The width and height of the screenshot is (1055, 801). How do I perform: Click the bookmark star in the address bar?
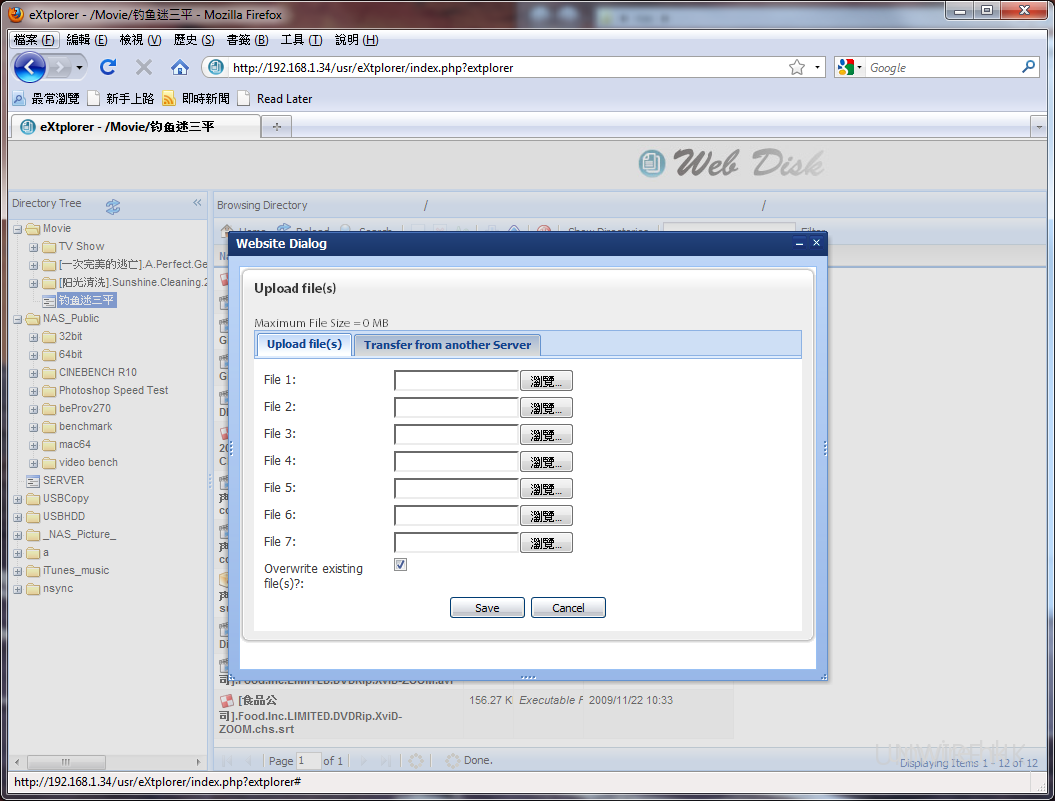tap(797, 67)
